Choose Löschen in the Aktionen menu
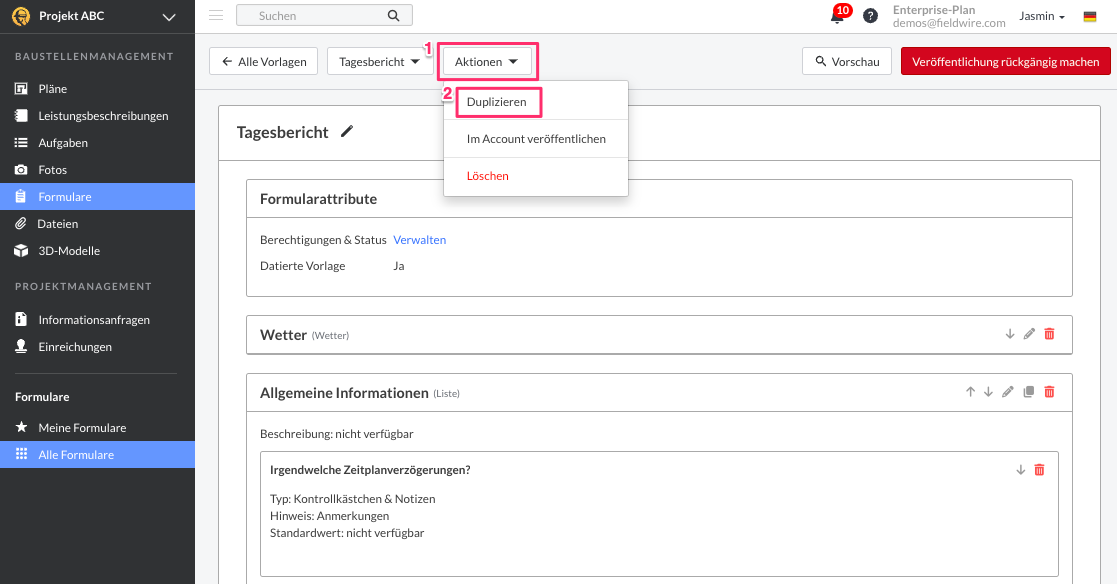The image size is (1117, 584). pyautogui.click(x=488, y=176)
